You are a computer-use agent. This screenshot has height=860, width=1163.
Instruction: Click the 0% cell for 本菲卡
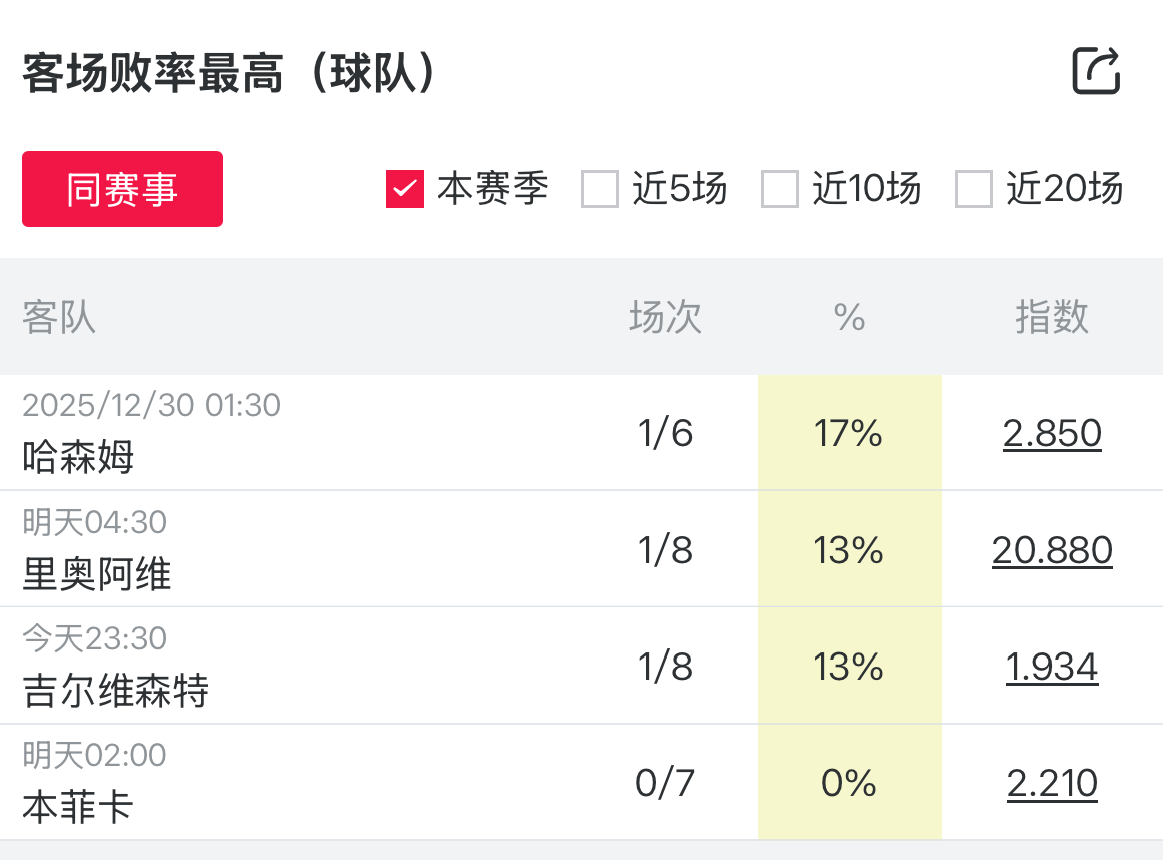(849, 783)
